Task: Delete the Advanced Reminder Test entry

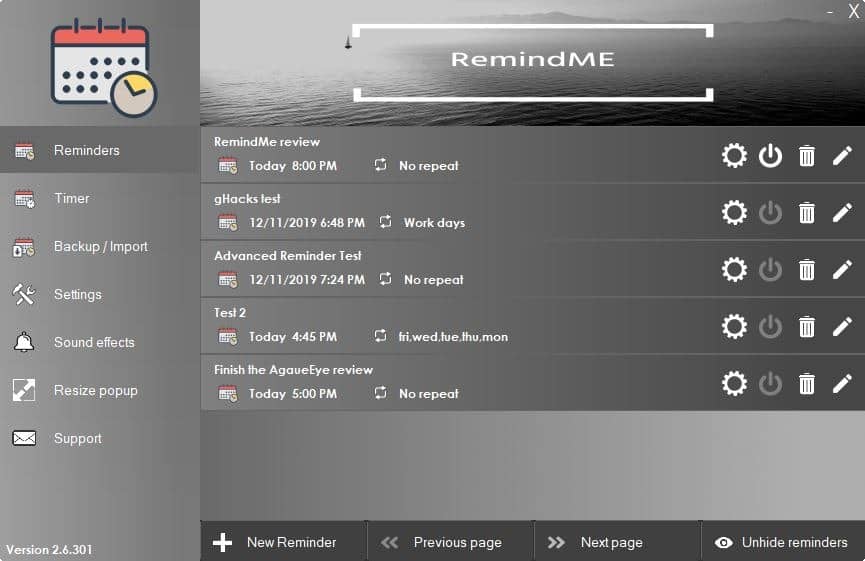Action: 807,270
